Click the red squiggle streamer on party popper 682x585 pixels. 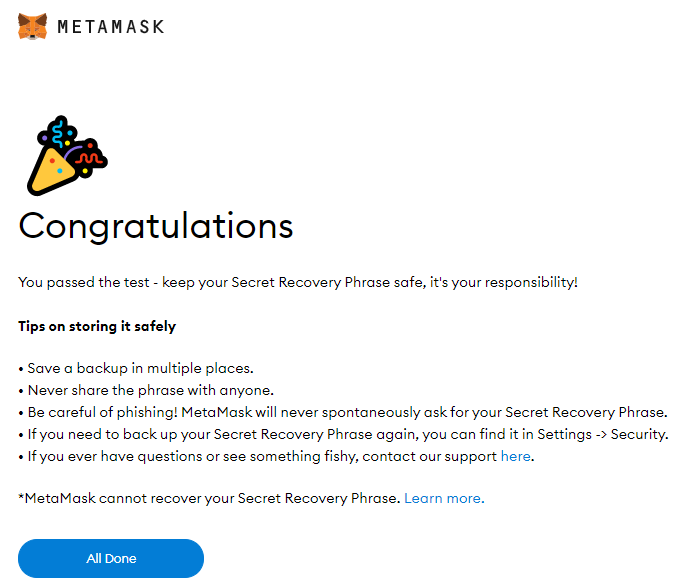[90, 158]
